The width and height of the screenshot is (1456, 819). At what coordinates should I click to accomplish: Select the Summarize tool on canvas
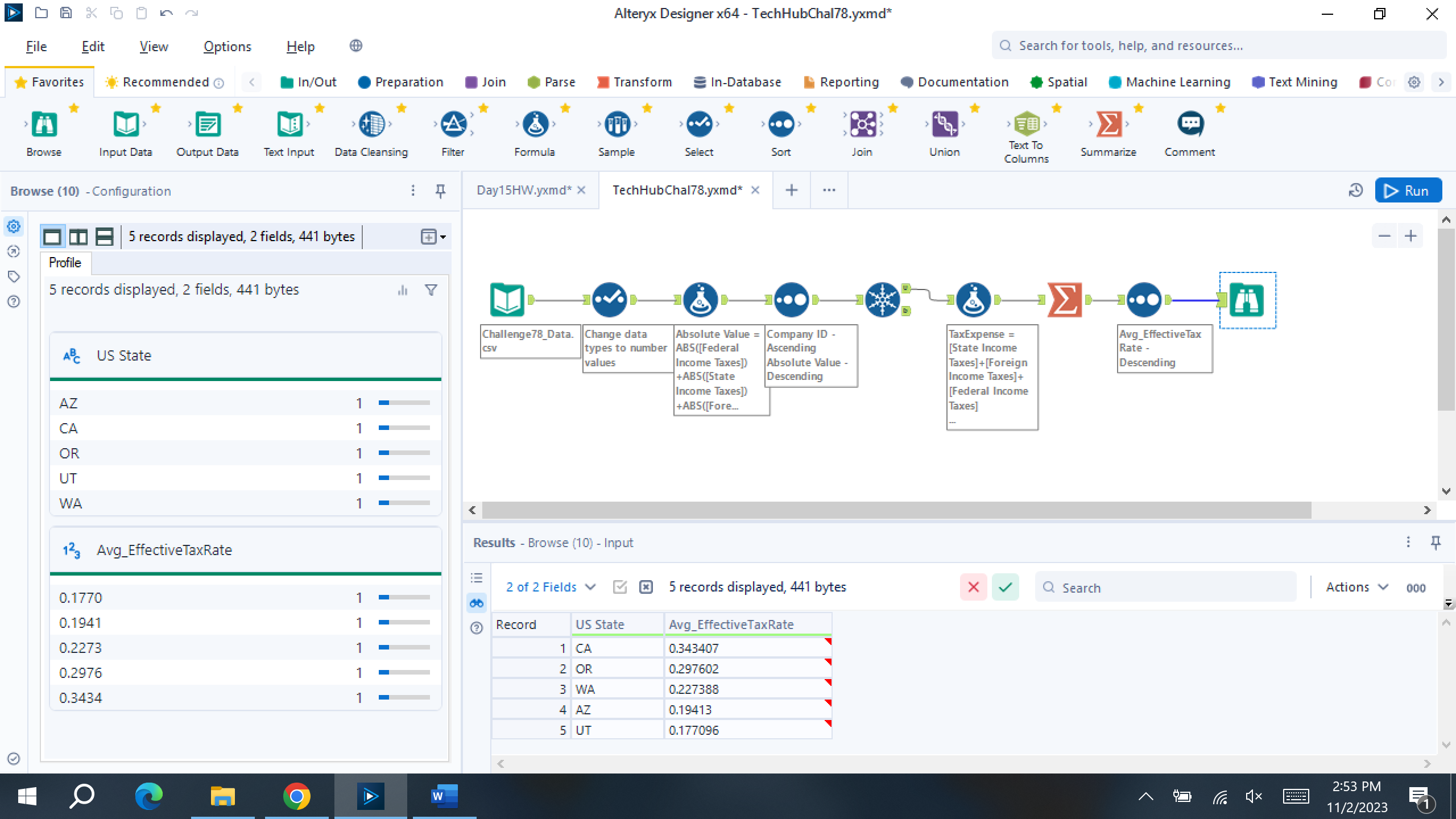(1064, 300)
